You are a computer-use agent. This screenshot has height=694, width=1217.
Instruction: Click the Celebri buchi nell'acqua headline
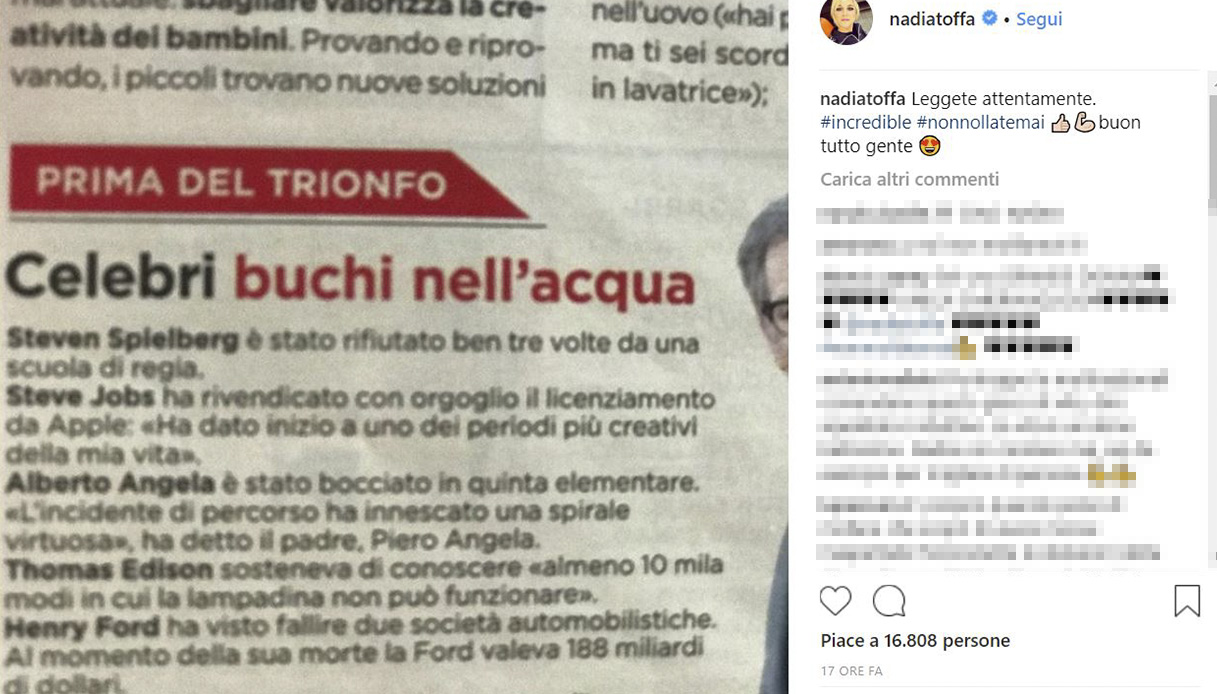(x=350, y=279)
